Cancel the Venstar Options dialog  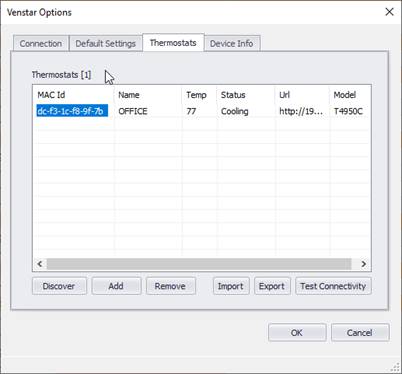click(360, 332)
